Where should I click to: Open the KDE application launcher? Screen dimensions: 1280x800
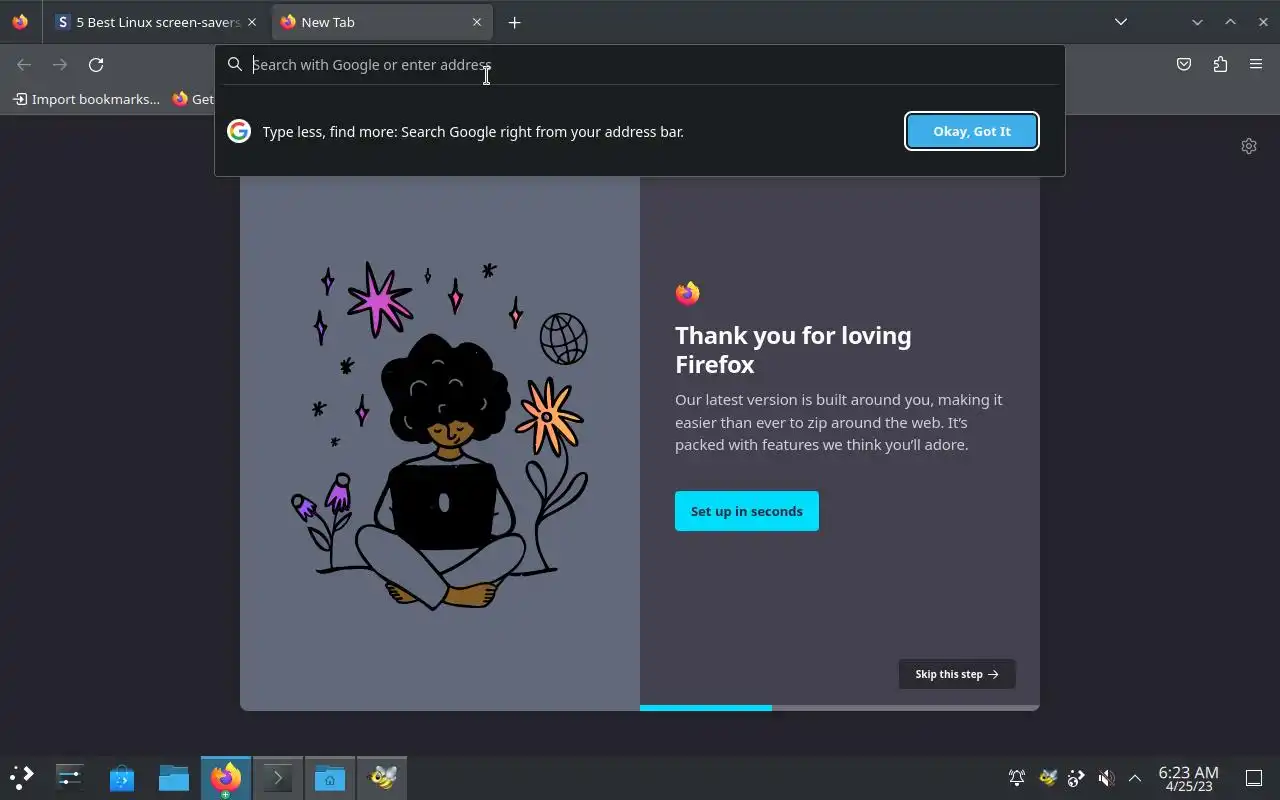pyautogui.click(x=22, y=777)
